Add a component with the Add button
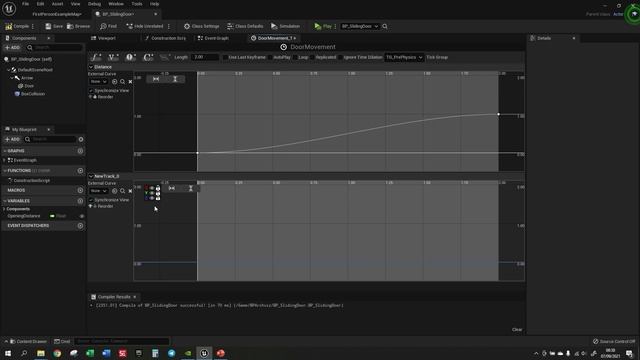640x360 pixels. 12,48
